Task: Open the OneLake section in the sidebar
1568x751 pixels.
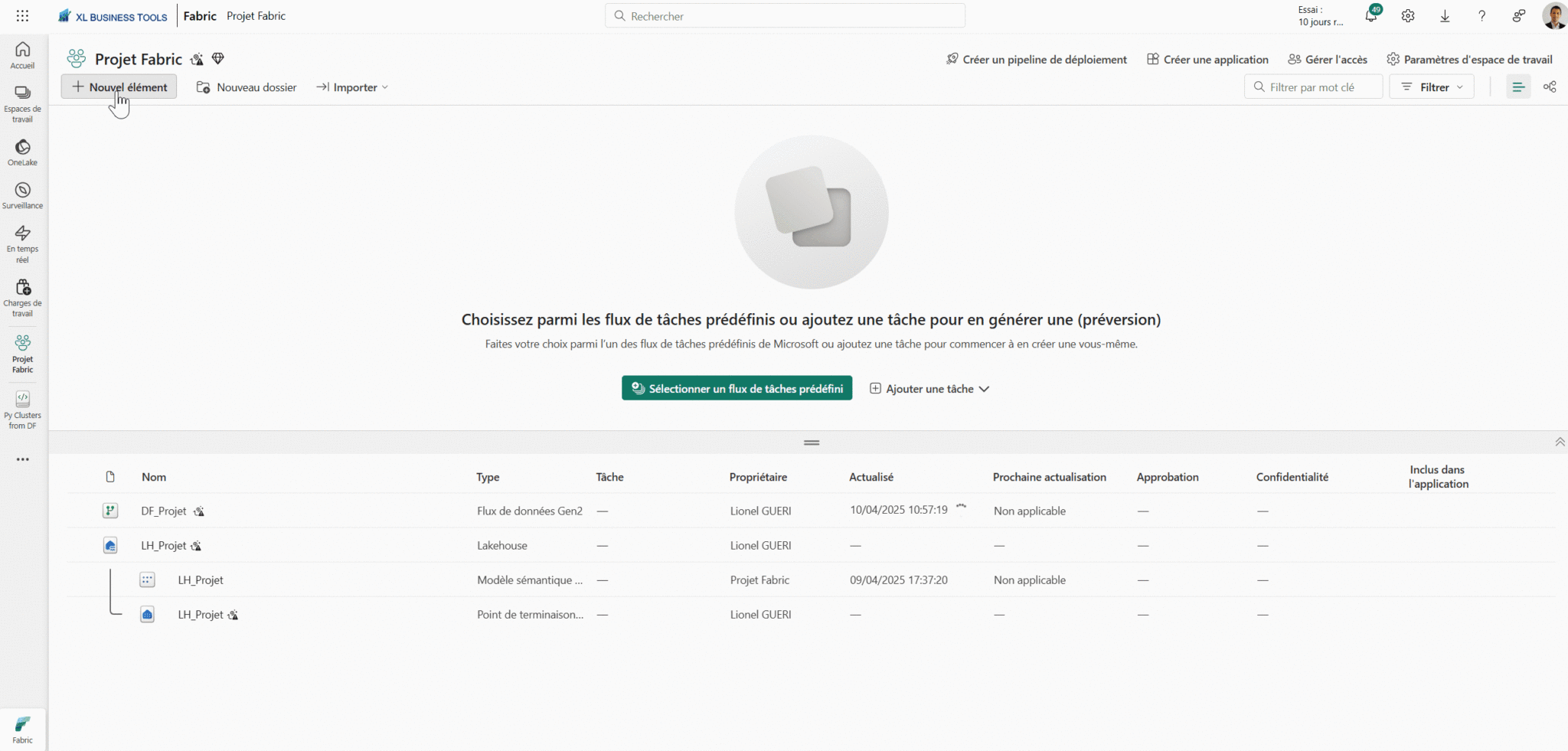Action: pyautogui.click(x=23, y=151)
